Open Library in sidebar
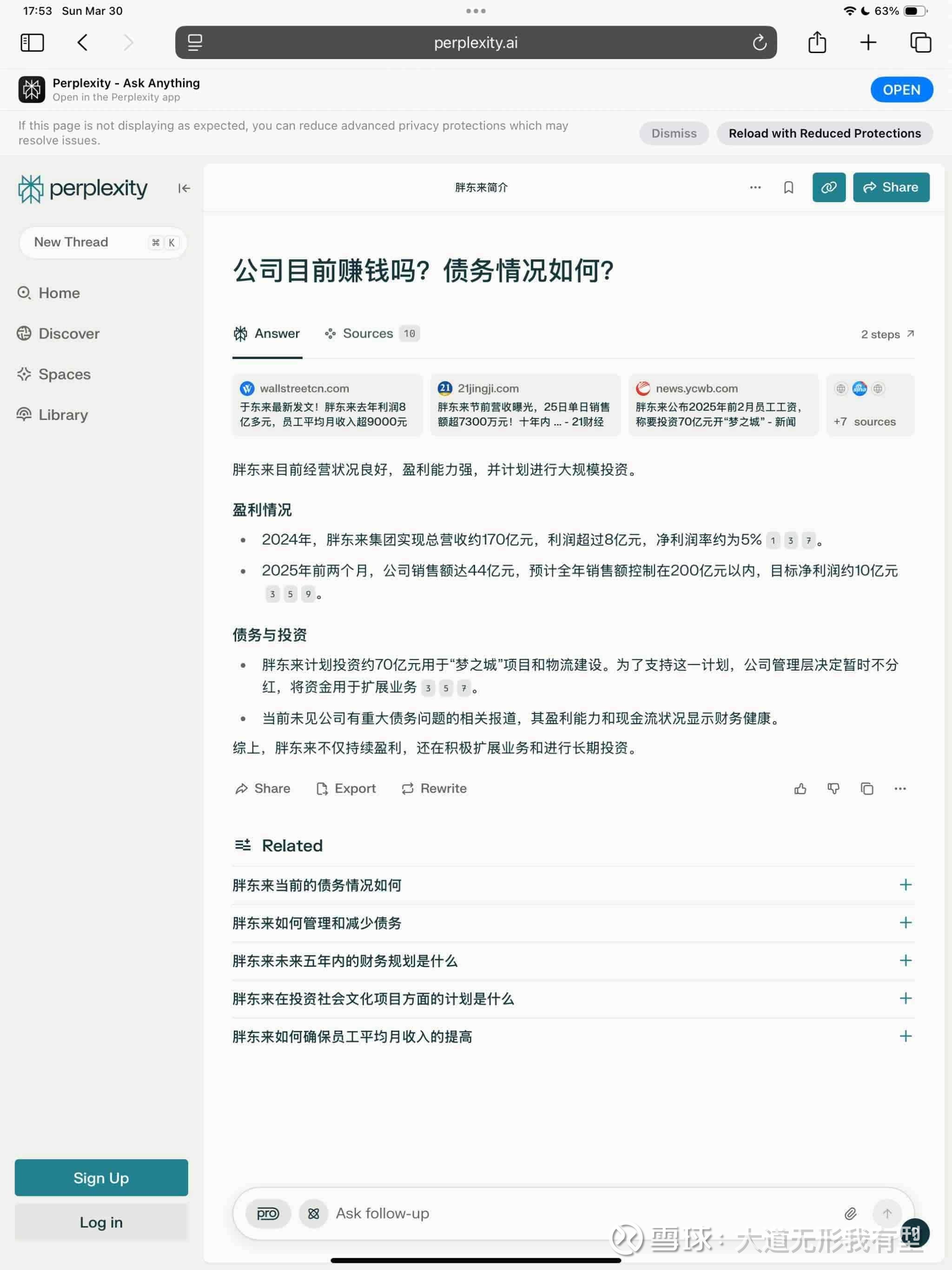 point(52,414)
